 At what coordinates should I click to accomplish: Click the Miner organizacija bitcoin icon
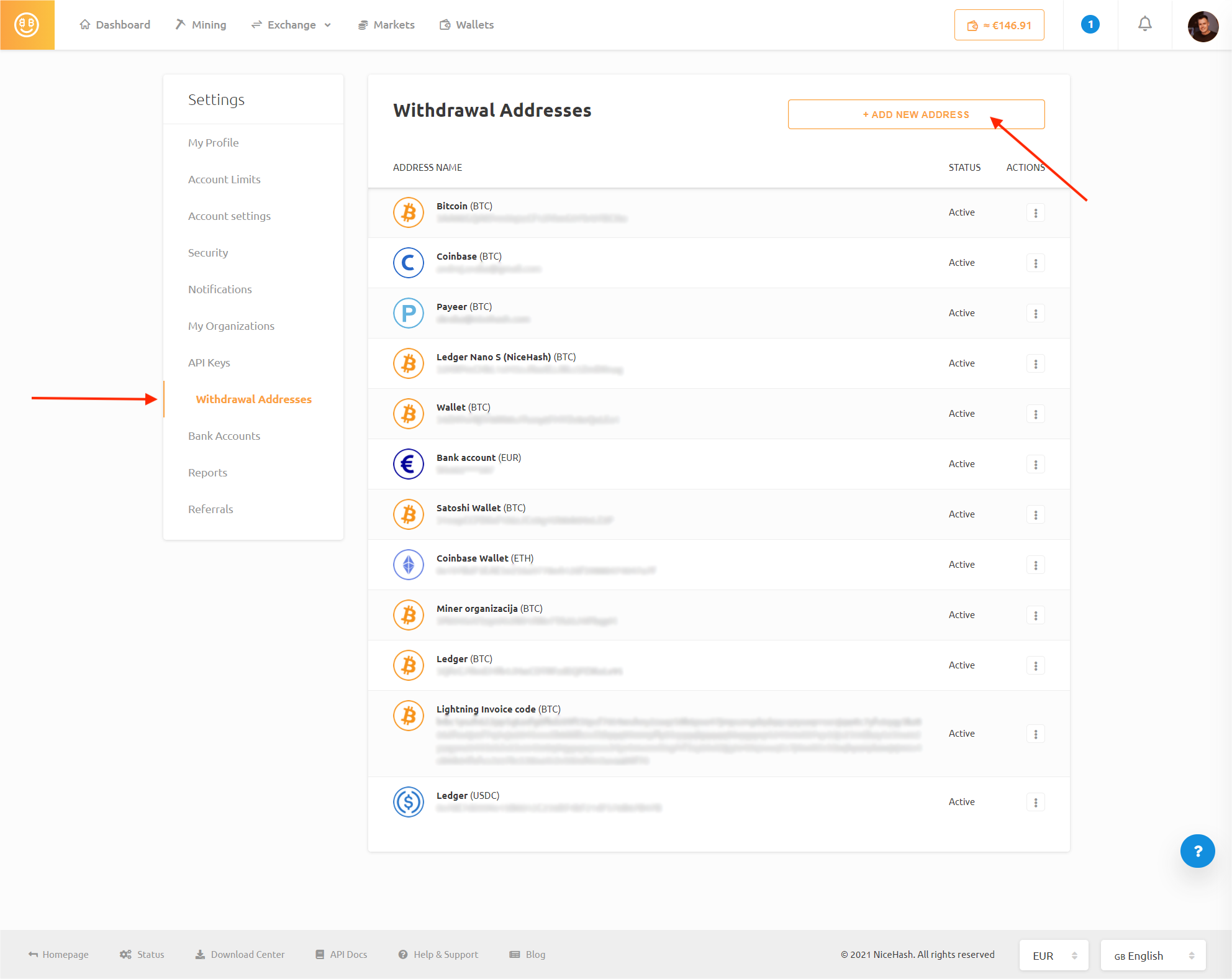click(x=408, y=615)
